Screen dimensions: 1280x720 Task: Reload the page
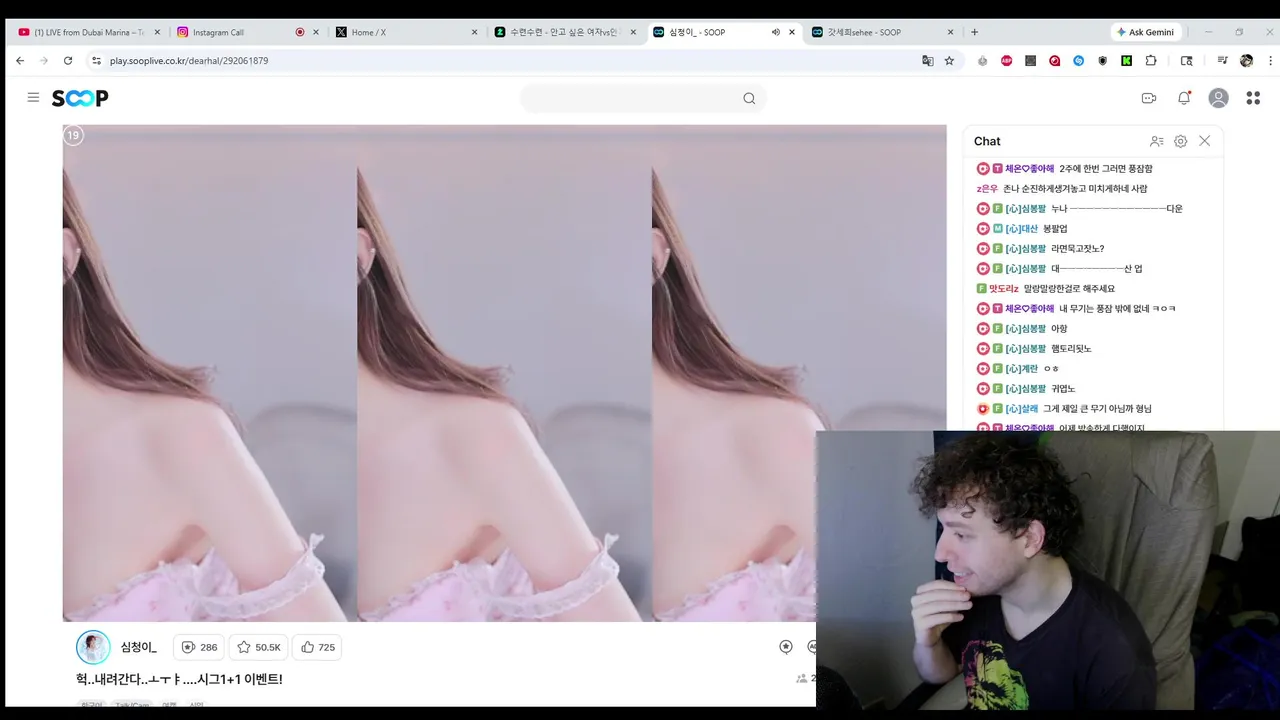68,61
